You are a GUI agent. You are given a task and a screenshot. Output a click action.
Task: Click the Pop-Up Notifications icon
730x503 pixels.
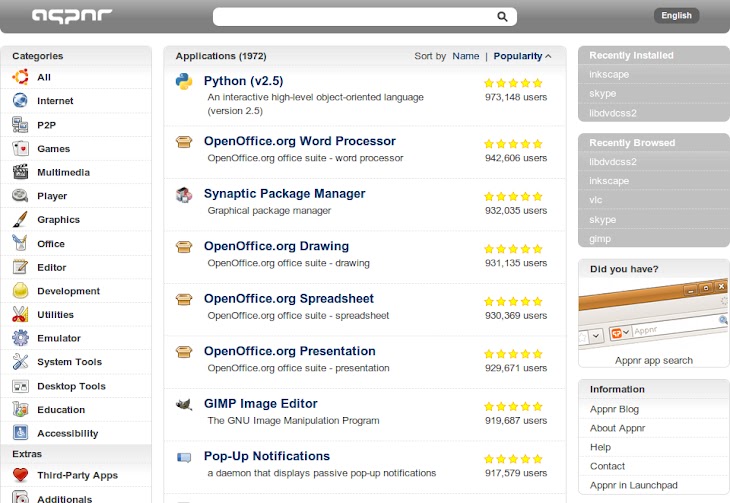click(184, 457)
